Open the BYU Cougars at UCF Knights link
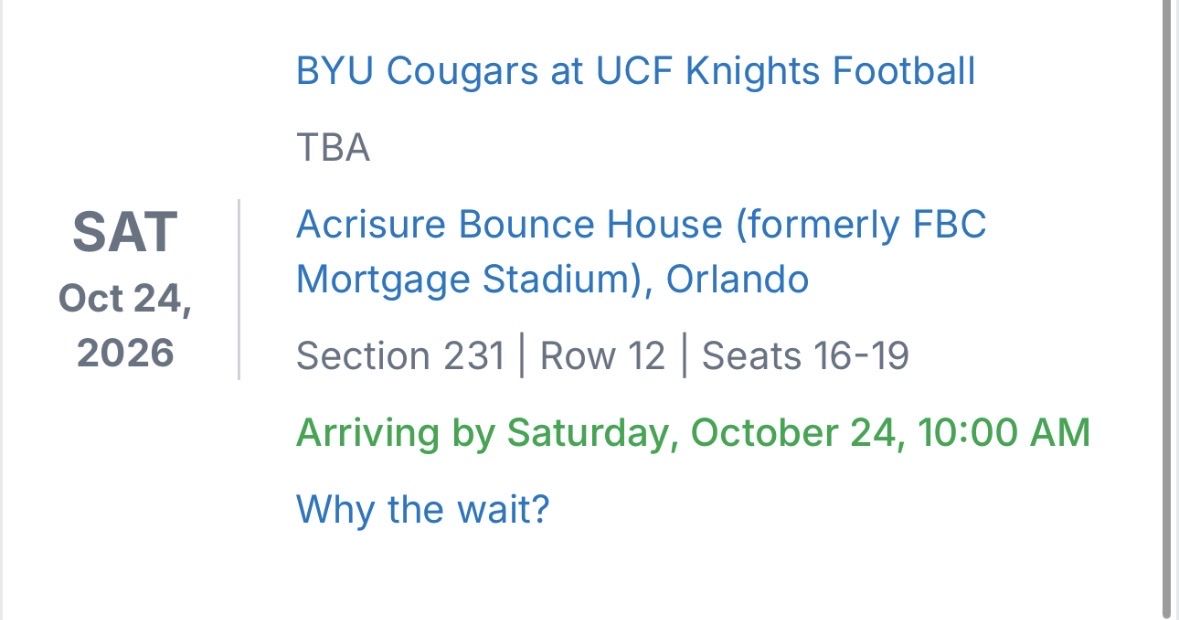Image resolution: width=1179 pixels, height=620 pixels. [x=635, y=72]
